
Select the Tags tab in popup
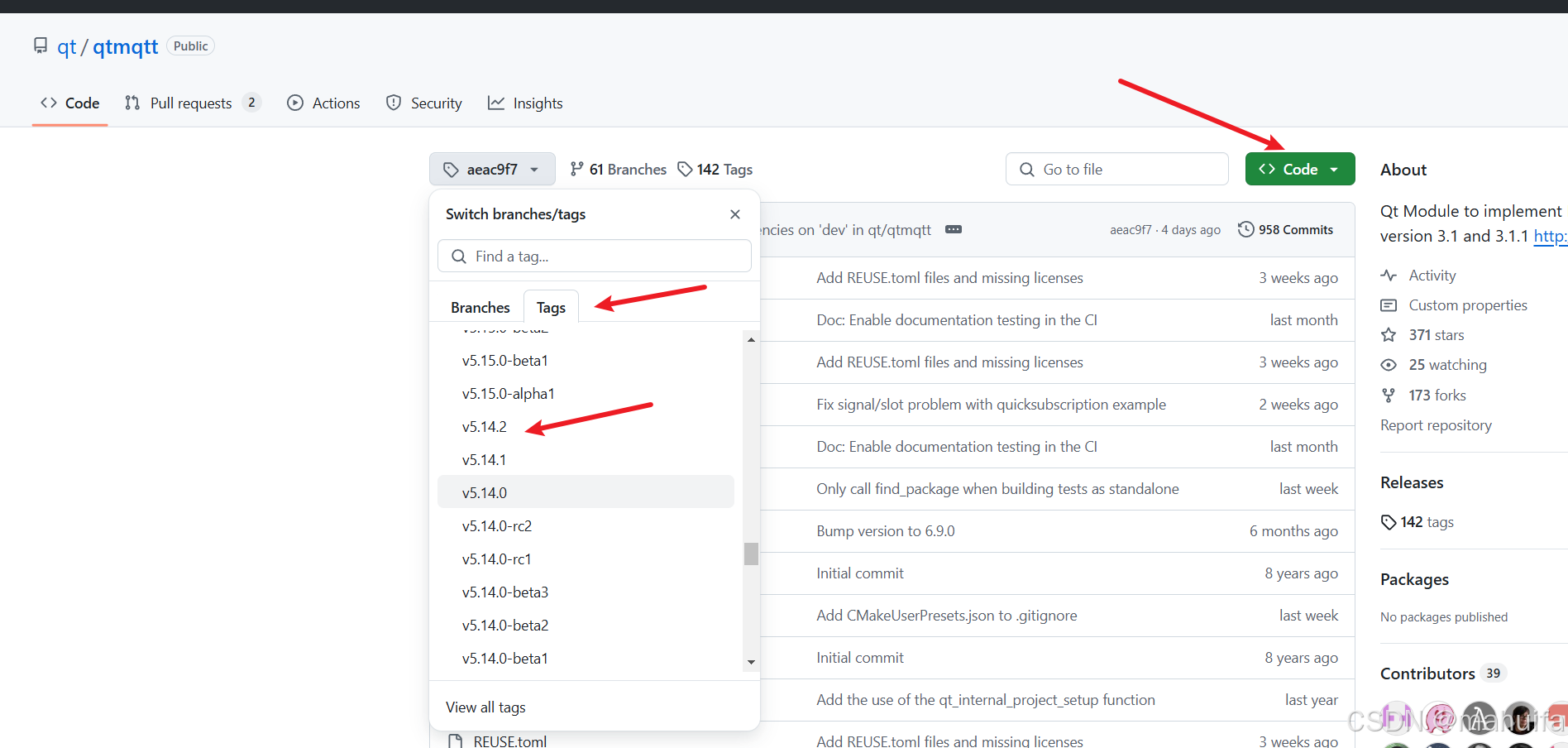pos(551,307)
